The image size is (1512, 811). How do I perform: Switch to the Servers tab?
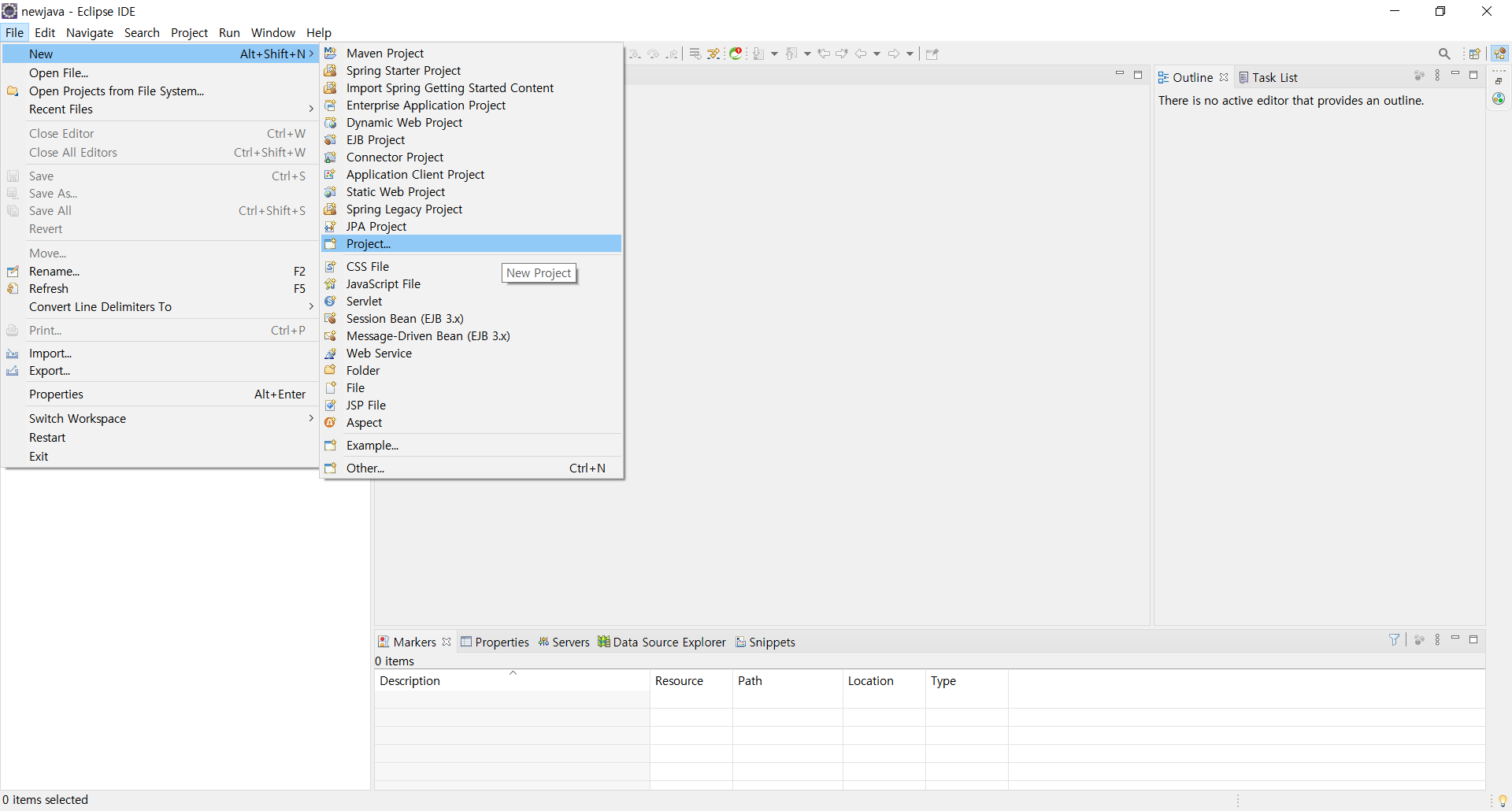click(564, 642)
